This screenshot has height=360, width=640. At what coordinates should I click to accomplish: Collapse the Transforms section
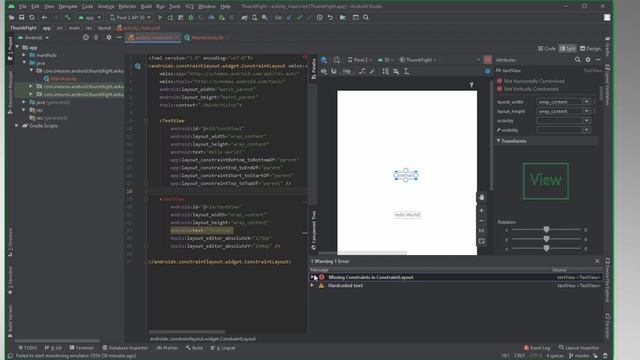[x=499, y=141]
